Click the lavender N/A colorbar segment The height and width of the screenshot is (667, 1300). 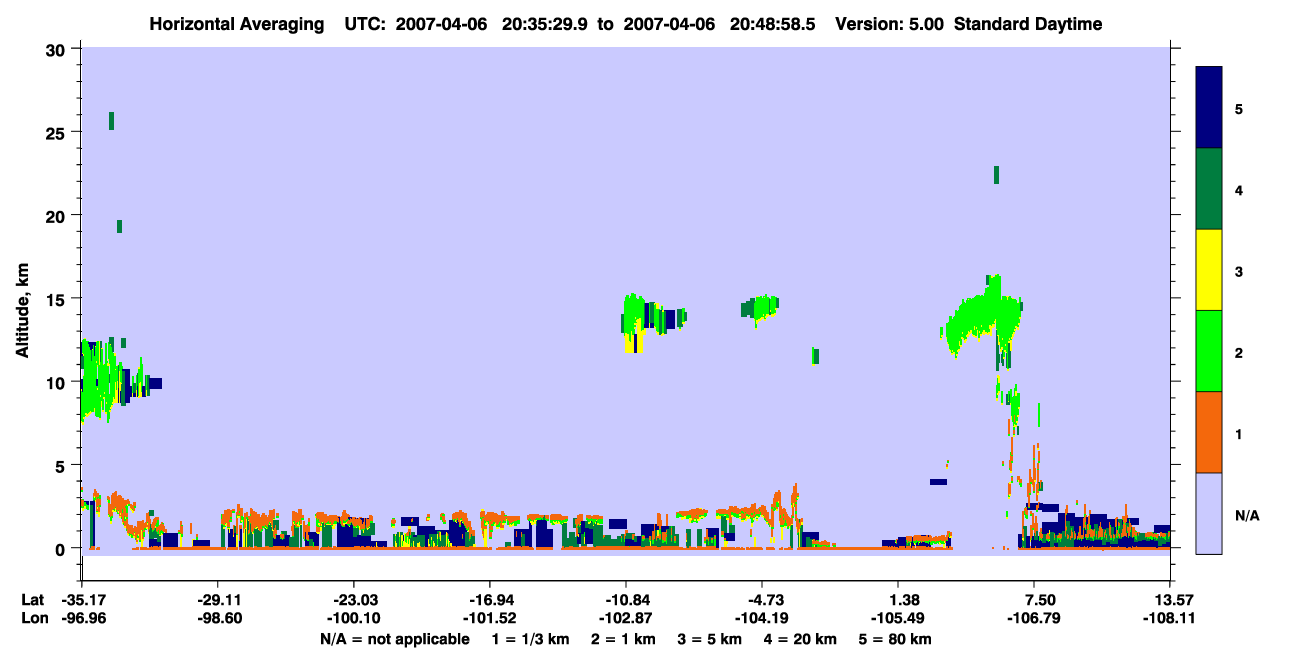(x=1209, y=513)
